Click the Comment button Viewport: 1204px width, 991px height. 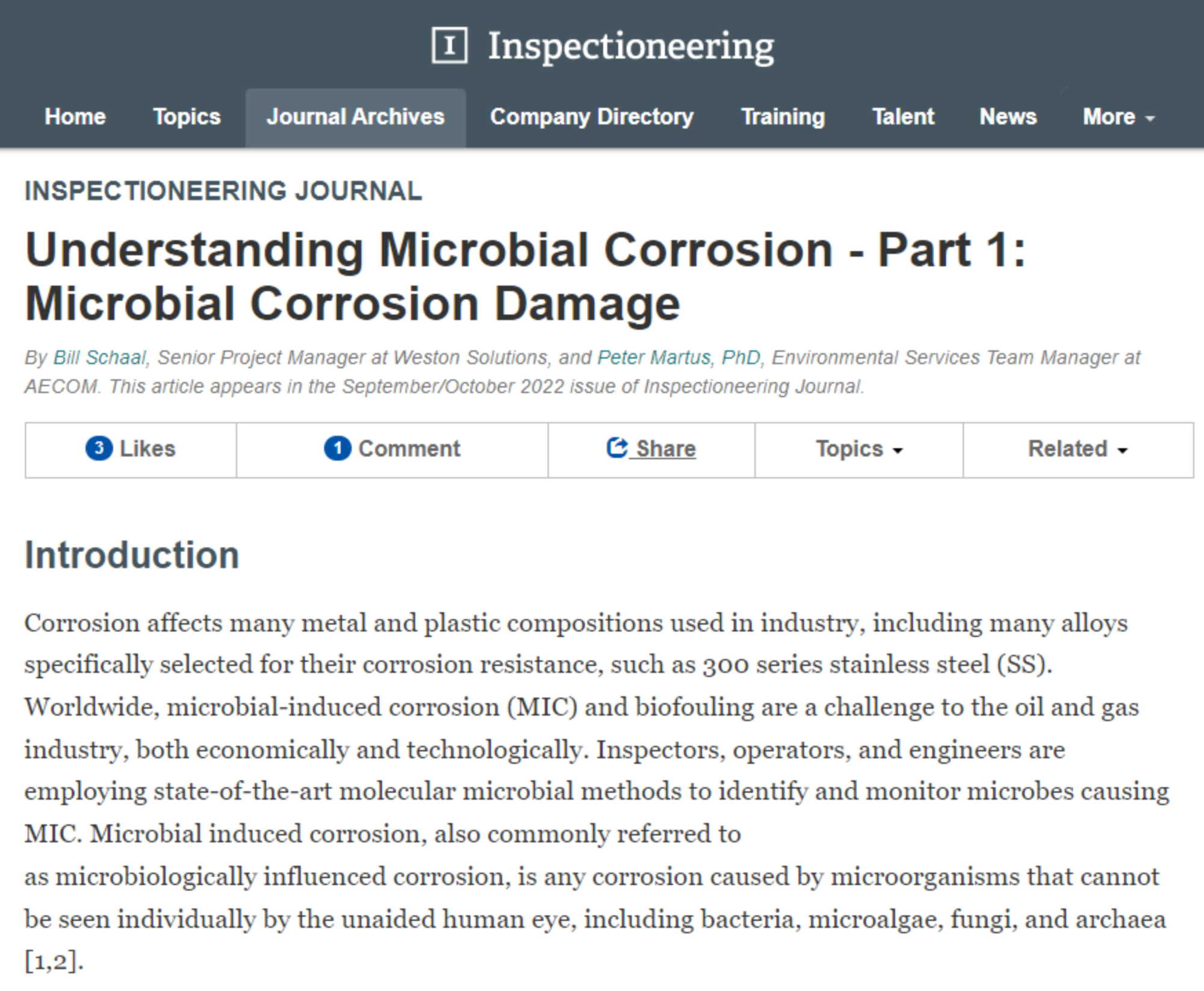click(393, 448)
